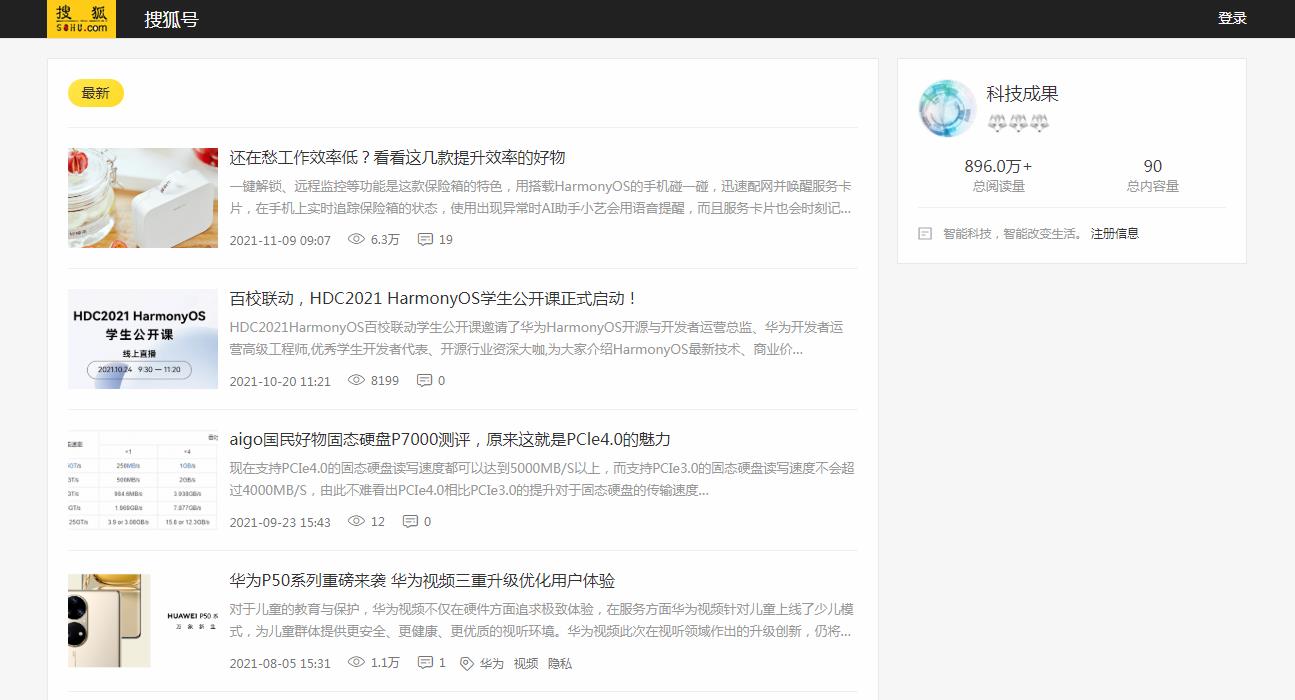Click summary text starting 现在支持PCIe4.0
The image size is (1295, 700).
[542, 479]
